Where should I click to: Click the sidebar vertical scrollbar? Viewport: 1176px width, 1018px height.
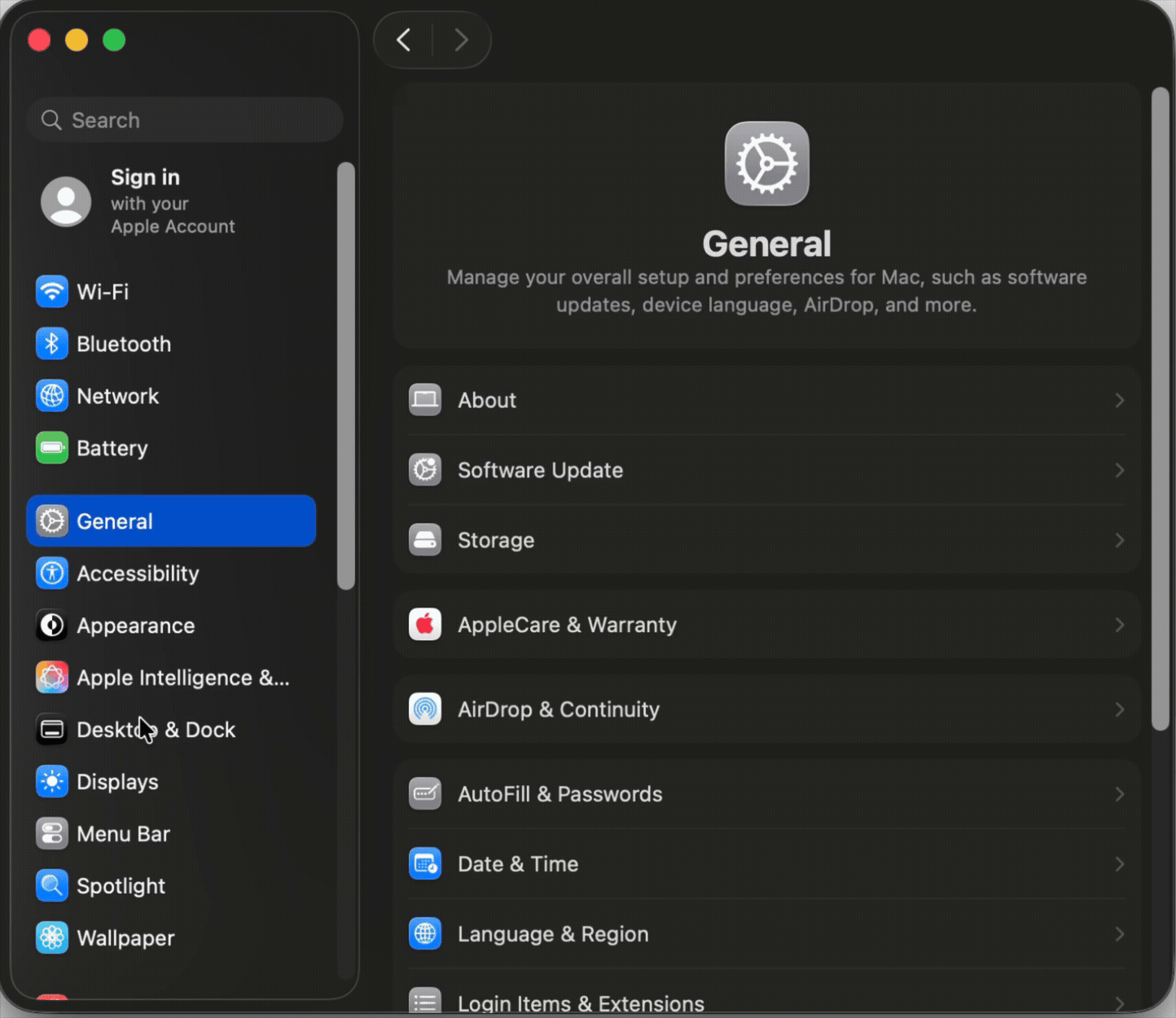(x=346, y=375)
